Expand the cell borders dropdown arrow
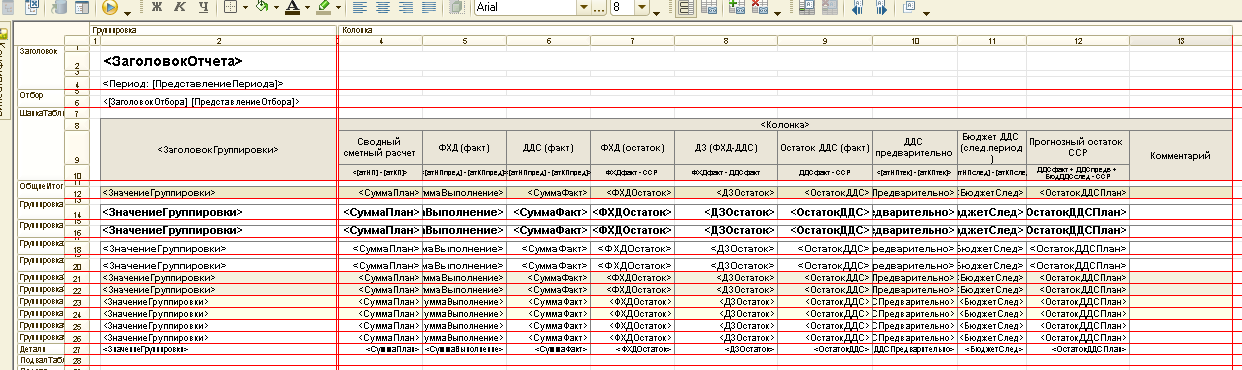This screenshot has width=1242, height=370. tap(246, 7)
